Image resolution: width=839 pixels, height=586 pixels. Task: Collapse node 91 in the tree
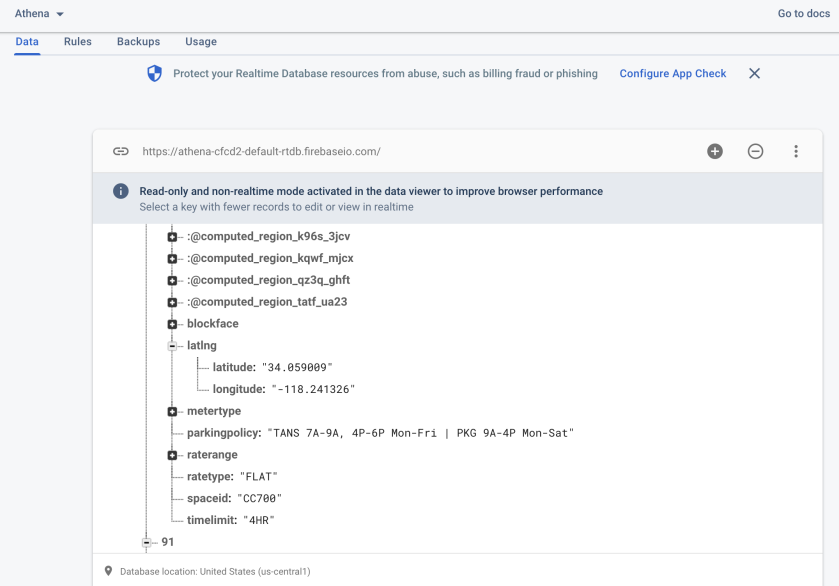tap(147, 543)
